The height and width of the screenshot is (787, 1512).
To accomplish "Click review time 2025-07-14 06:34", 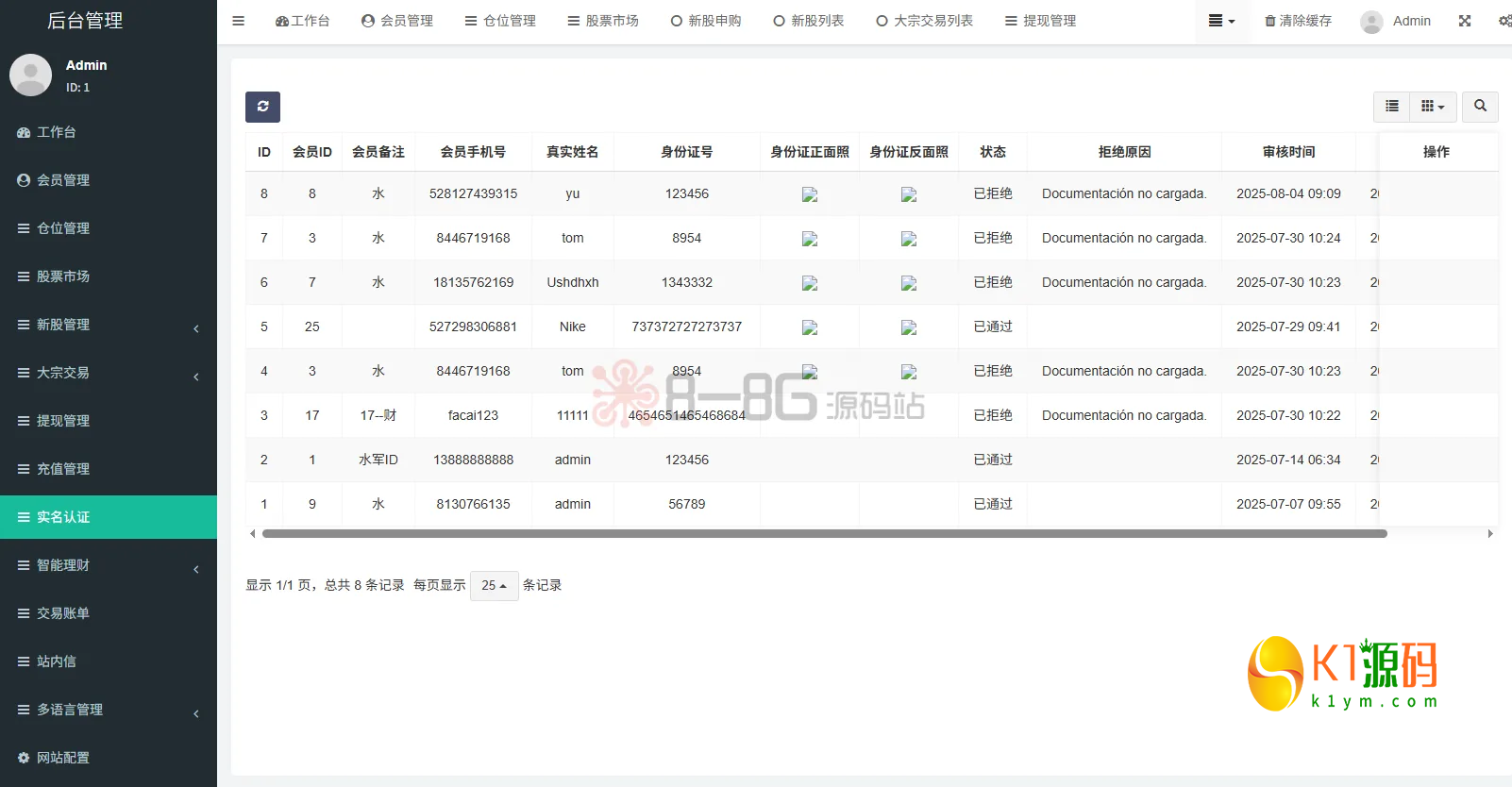I will pos(1288,460).
